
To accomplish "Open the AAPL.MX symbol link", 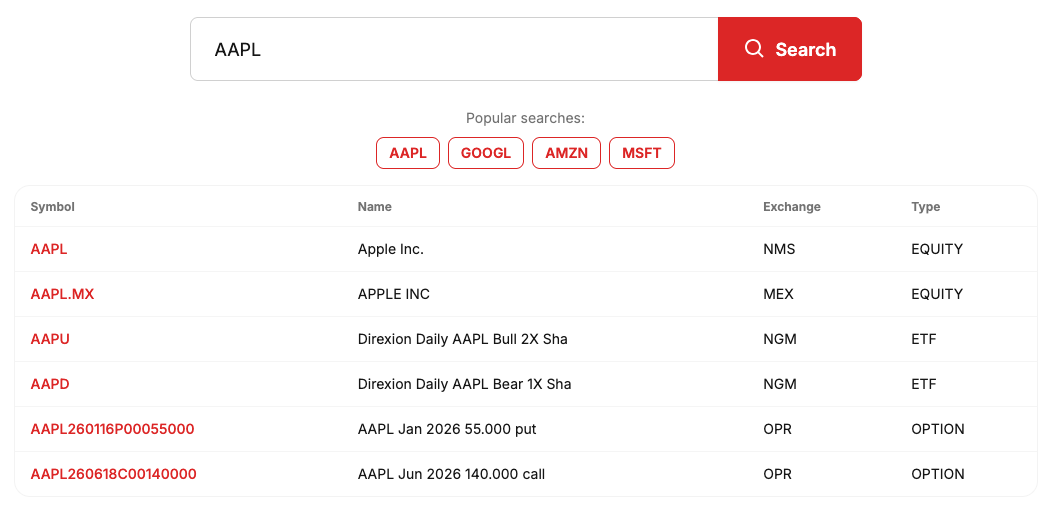I will point(62,294).
